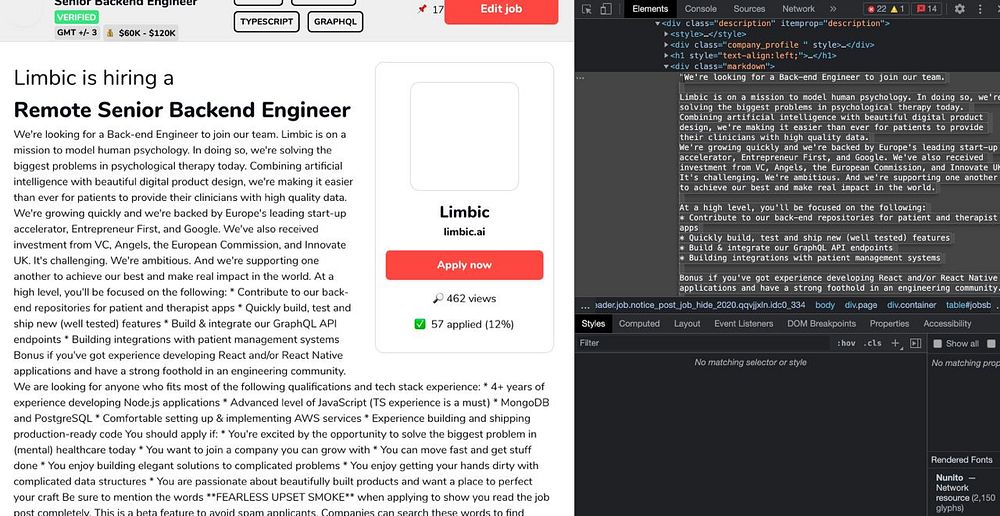Click the Limbic company name

pos(464,212)
